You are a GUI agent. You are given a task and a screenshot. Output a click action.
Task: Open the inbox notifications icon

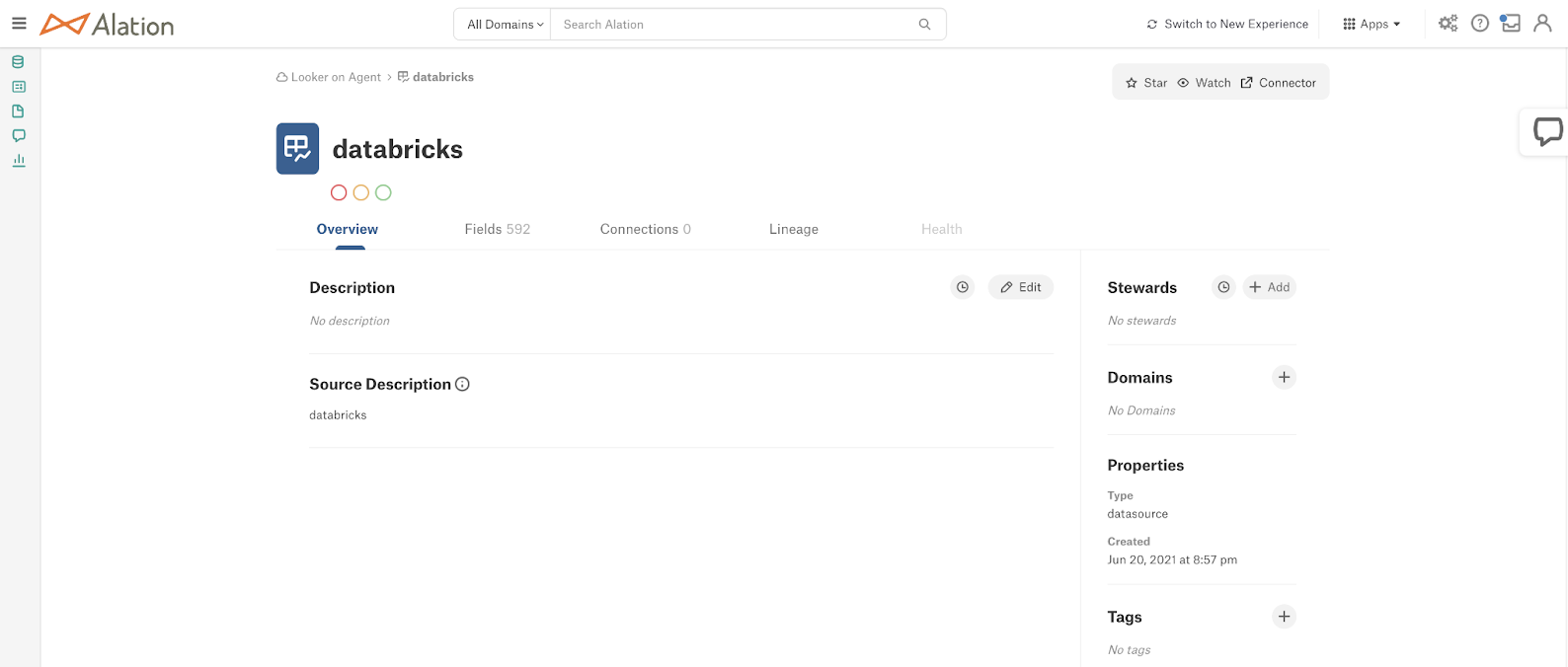(x=1510, y=24)
